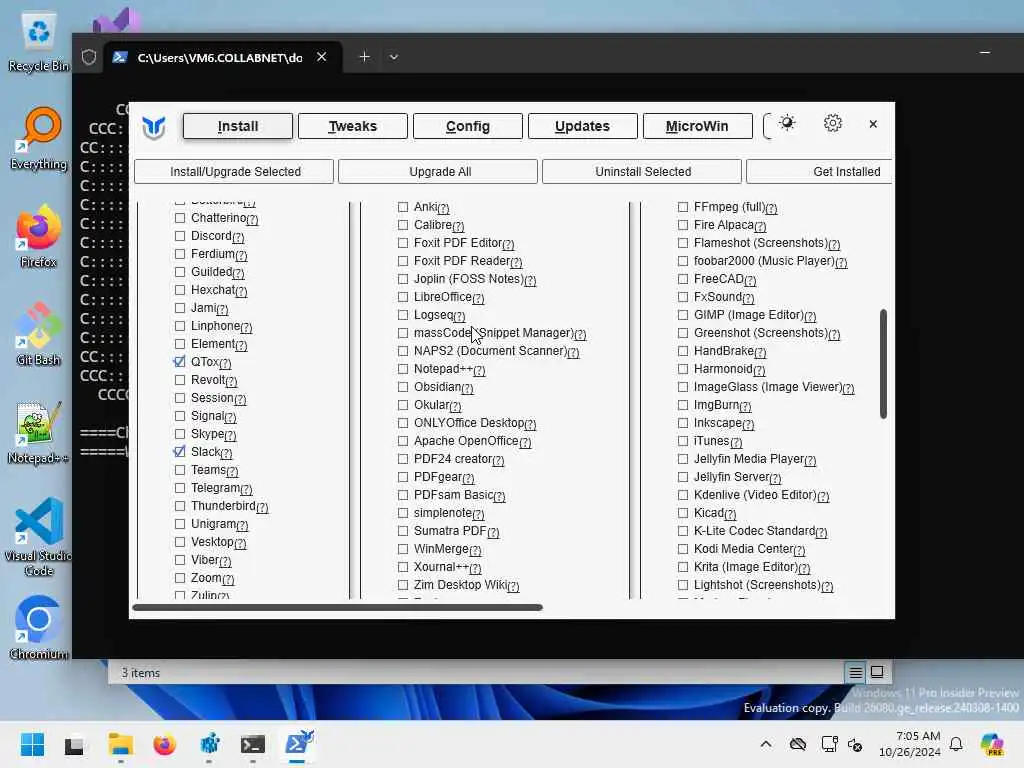Go to the MicroWin tab
This screenshot has height=768, width=1024.
[697, 126]
